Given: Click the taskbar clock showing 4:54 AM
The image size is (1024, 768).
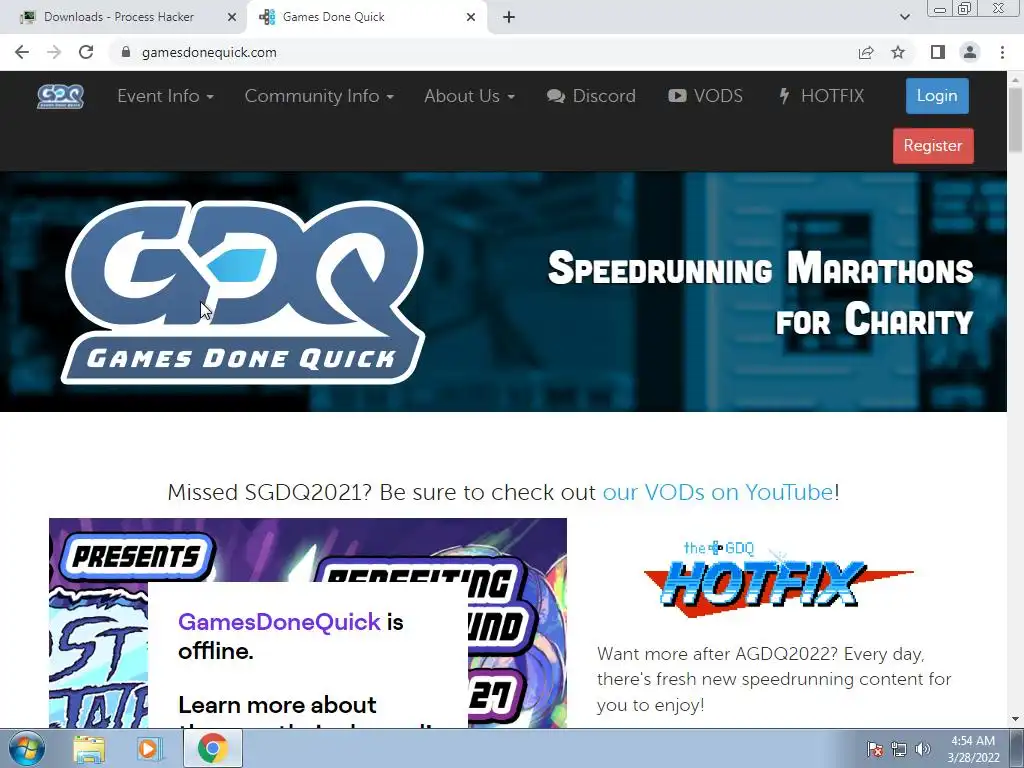Looking at the screenshot, I should tap(973, 749).
